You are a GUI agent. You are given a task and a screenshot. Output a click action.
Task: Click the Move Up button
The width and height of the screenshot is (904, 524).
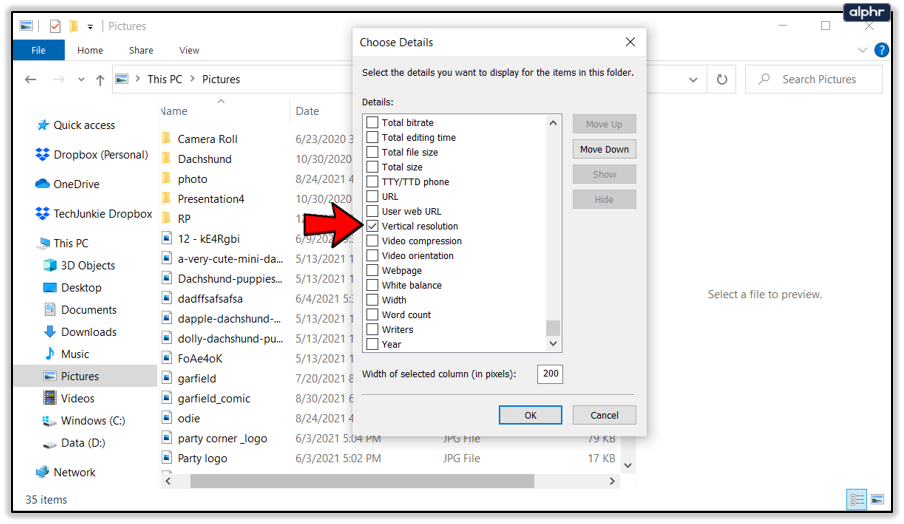pyautogui.click(x=604, y=124)
